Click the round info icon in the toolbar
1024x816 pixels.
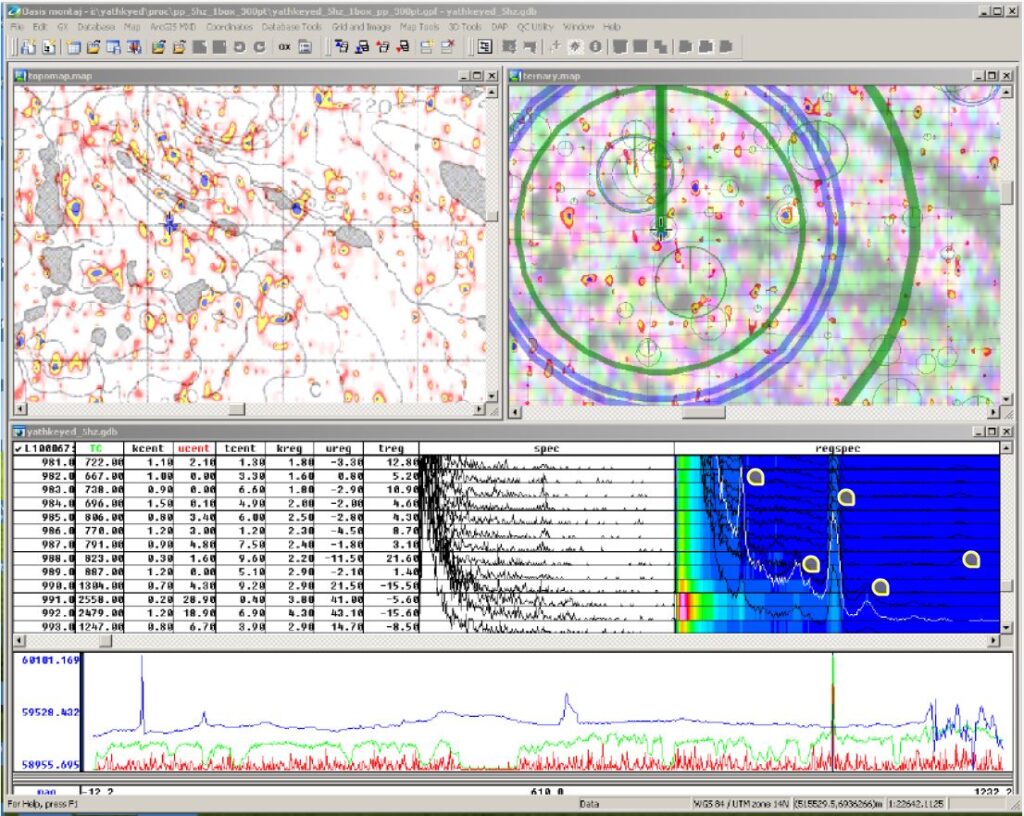pyautogui.click(x=594, y=47)
